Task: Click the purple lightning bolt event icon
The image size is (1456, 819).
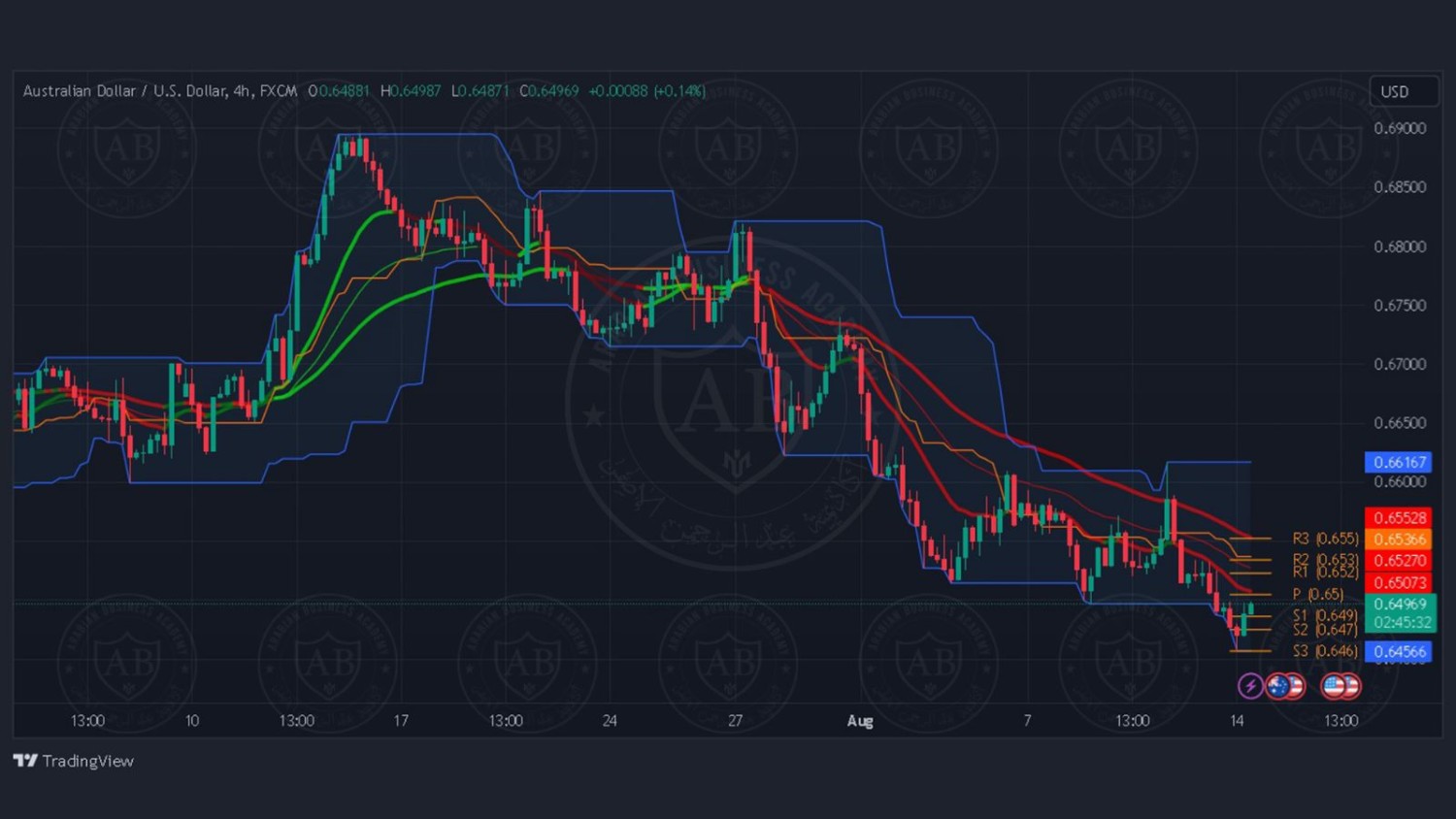Action: point(1250,686)
